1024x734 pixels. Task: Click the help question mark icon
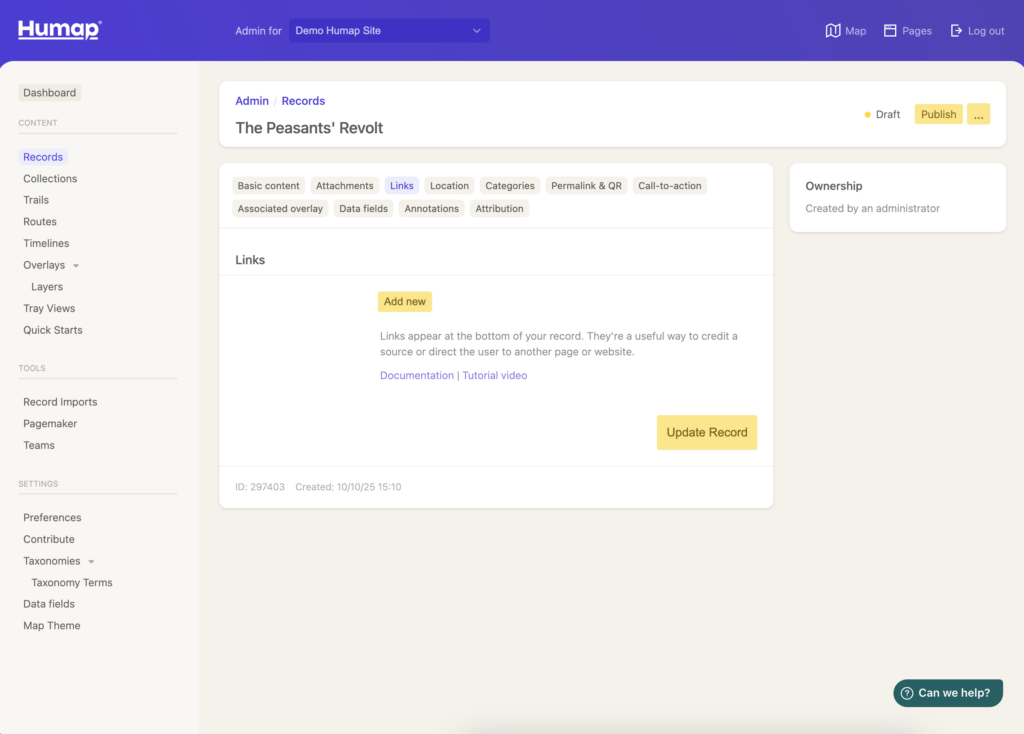point(907,693)
